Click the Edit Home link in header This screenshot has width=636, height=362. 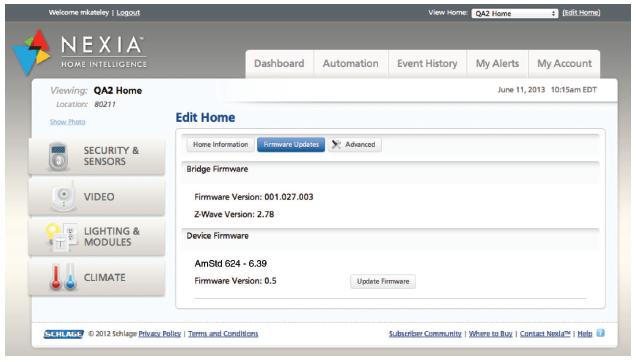[581, 13]
